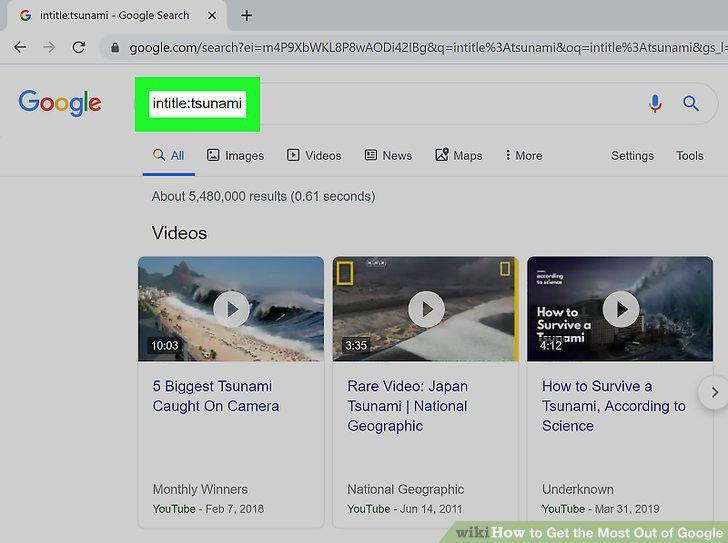728x543 pixels.
Task: Reload the page with the refresh icon
Action: 79,47
